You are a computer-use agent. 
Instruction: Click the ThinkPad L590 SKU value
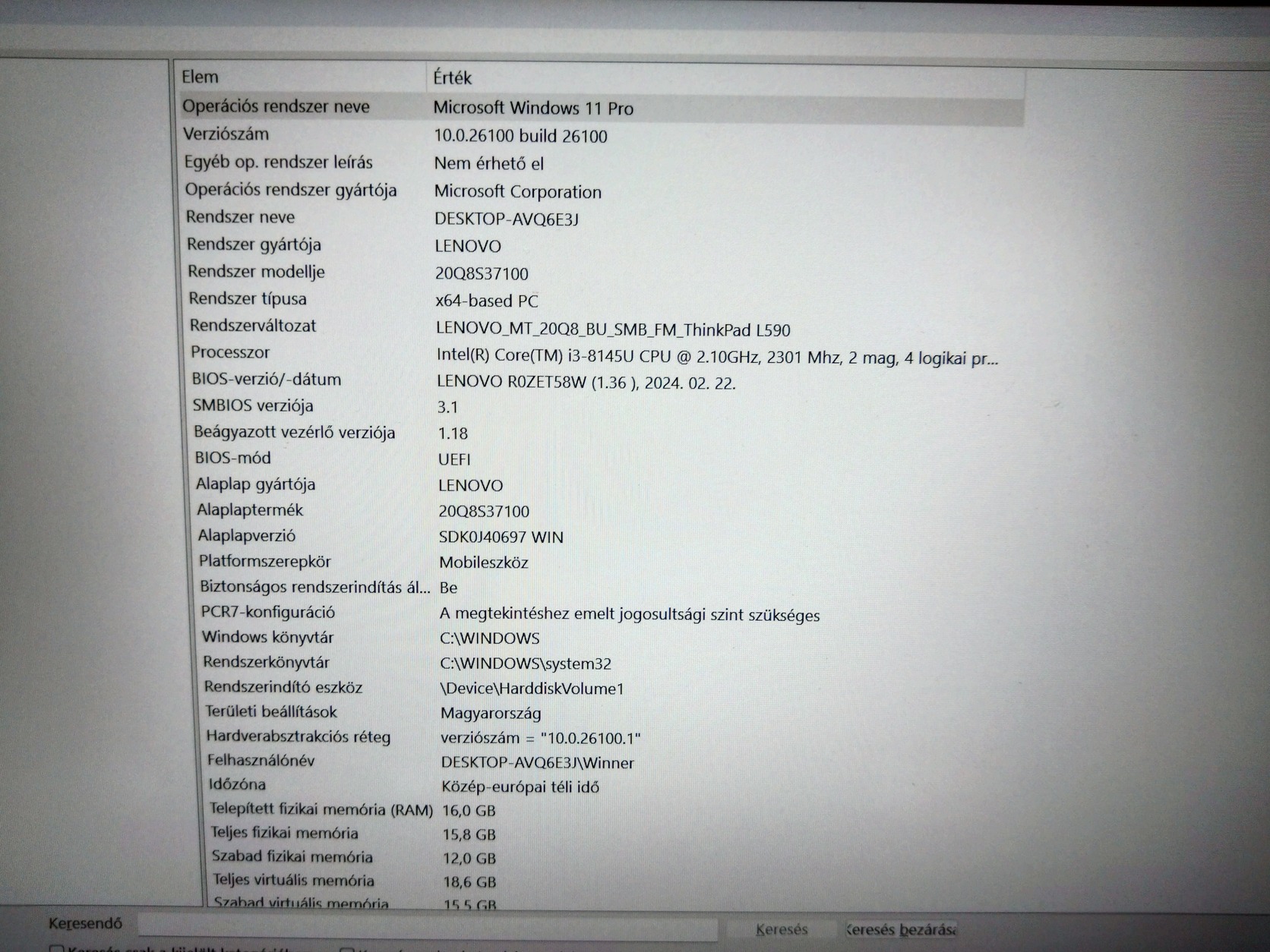(x=613, y=329)
